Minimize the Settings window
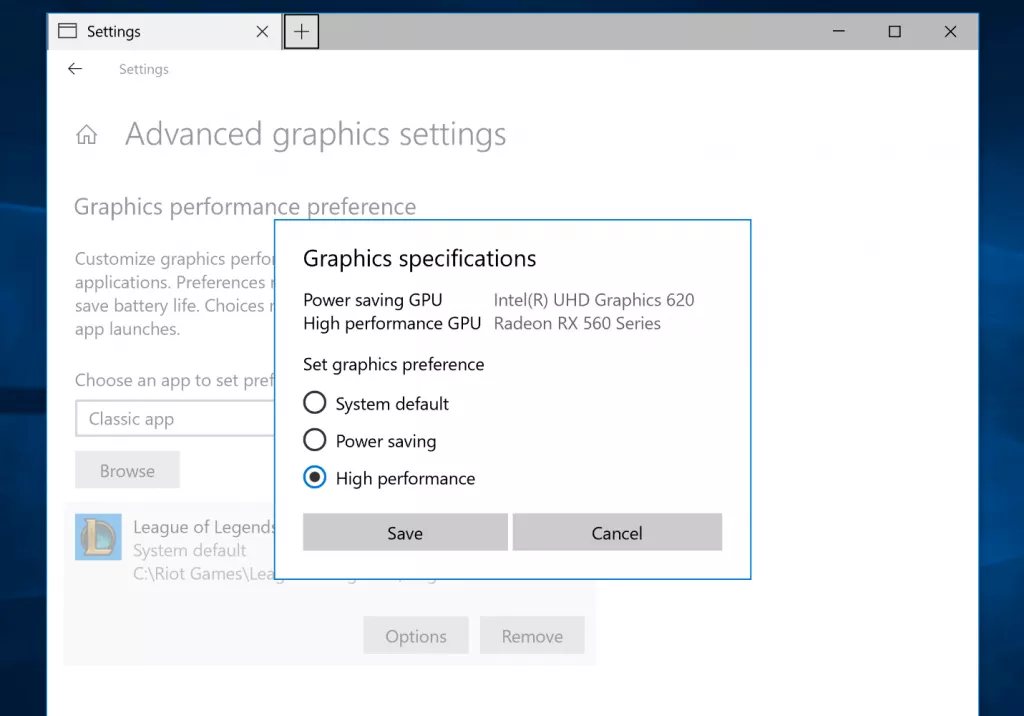The image size is (1024, 716). click(838, 31)
